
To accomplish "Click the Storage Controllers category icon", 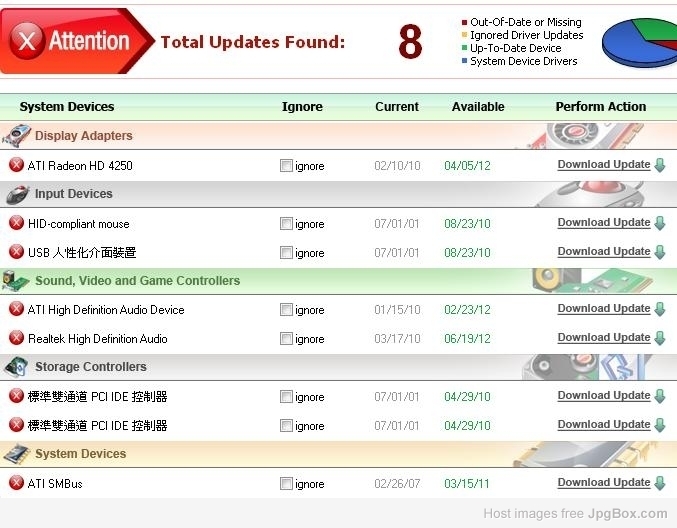I will 16,367.
